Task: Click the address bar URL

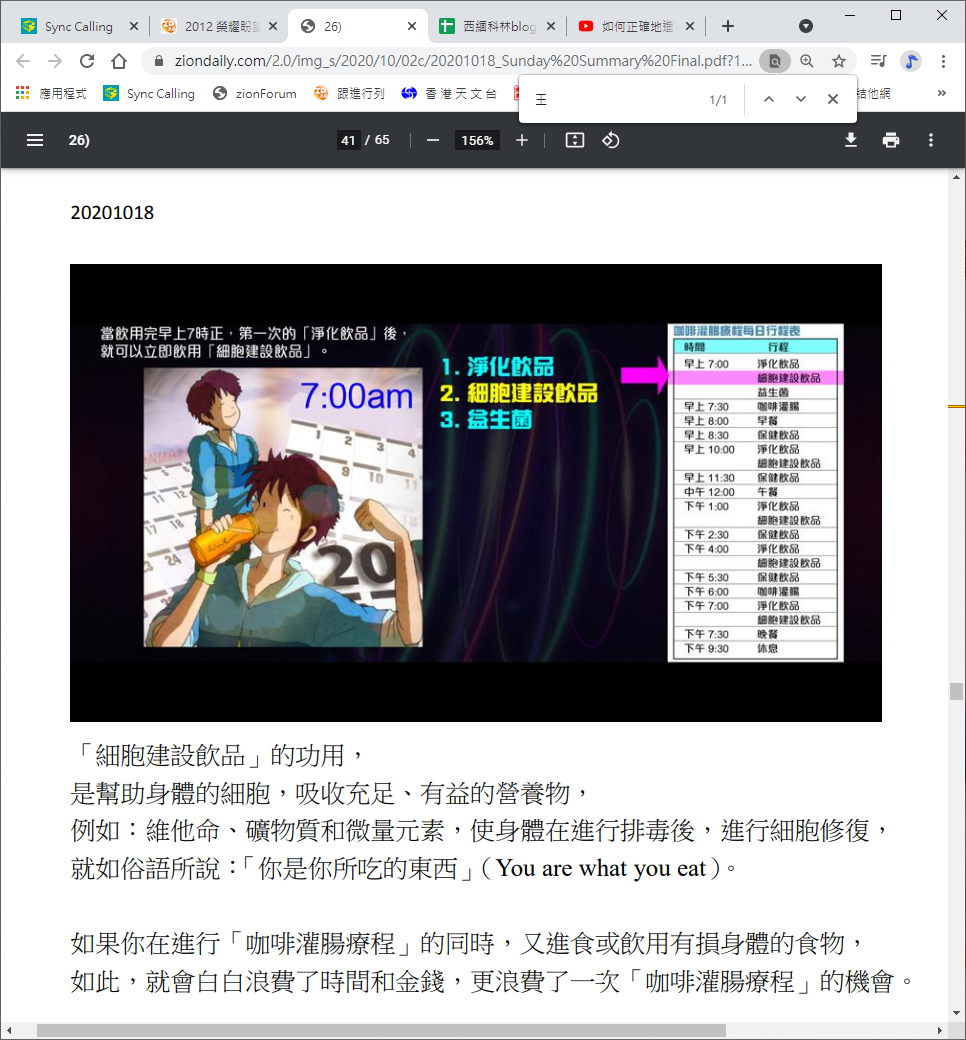Action: tap(462, 61)
